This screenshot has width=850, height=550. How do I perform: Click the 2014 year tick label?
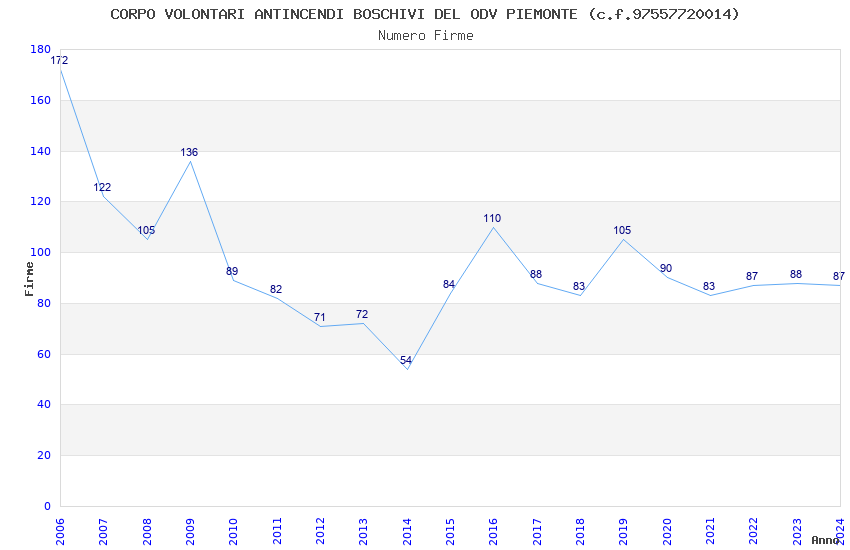(407, 532)
